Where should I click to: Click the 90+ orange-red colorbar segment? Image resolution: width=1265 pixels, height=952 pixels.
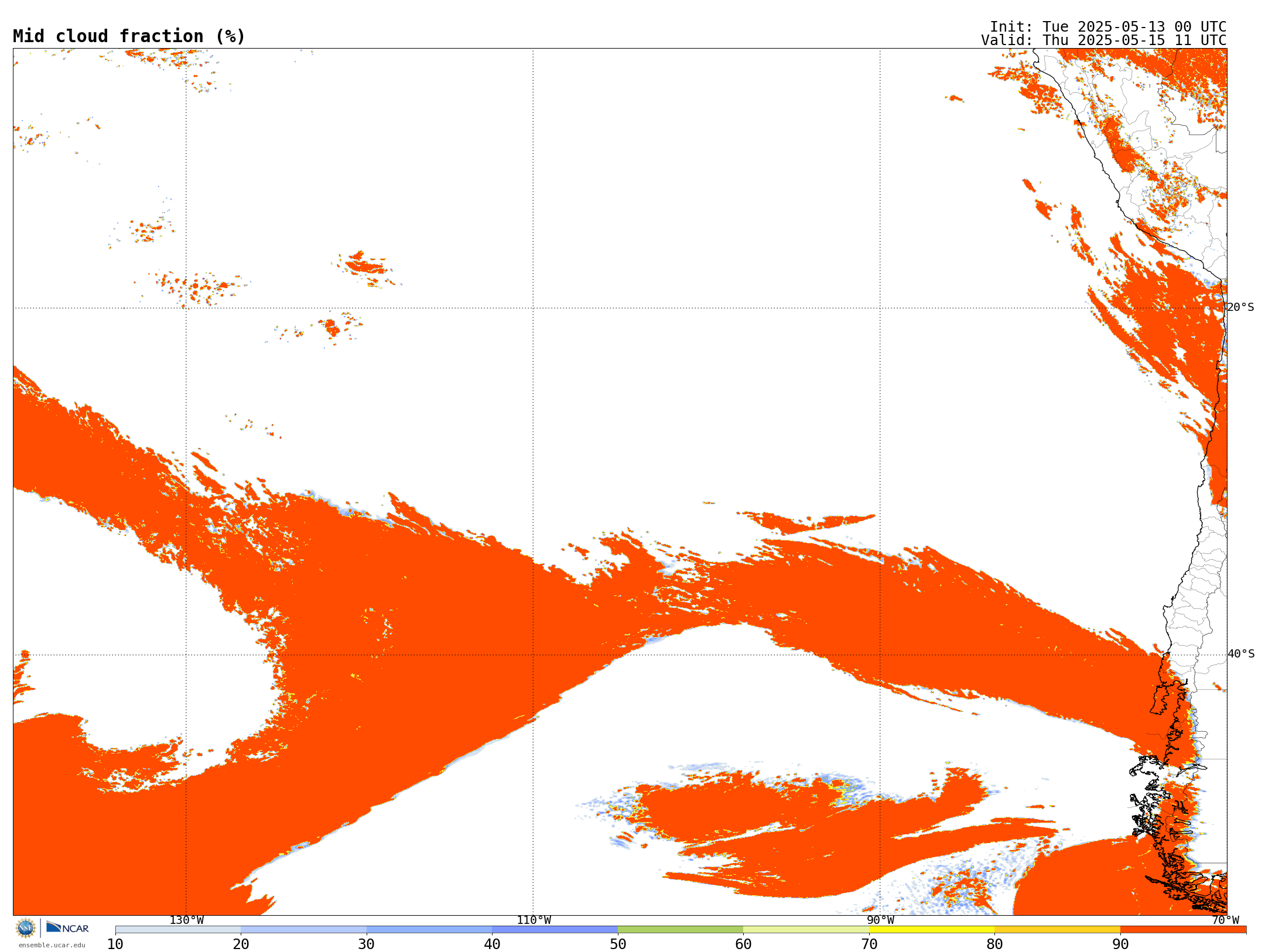(x=1183, y=930)
